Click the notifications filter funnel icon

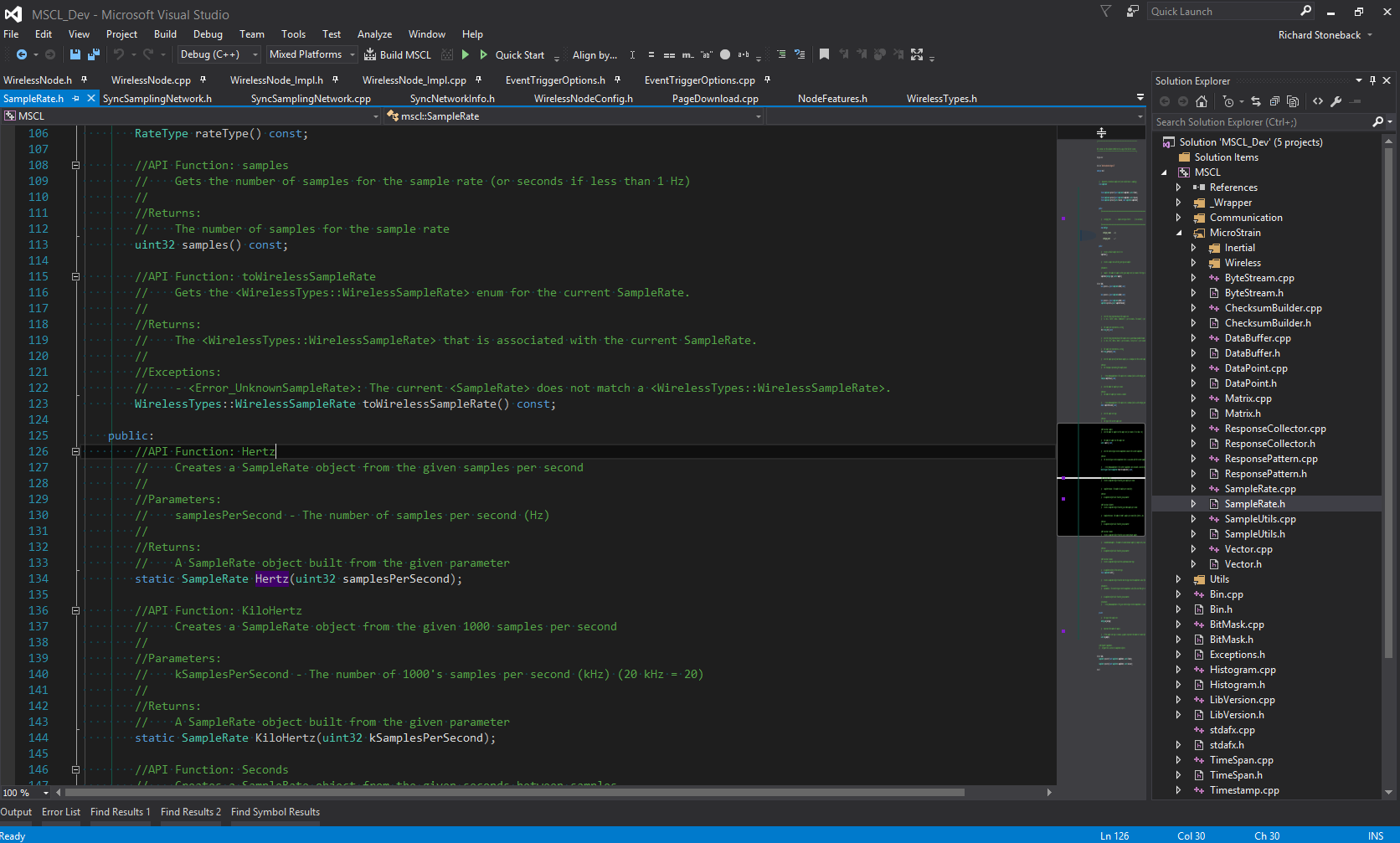(x=1106, y=12)
